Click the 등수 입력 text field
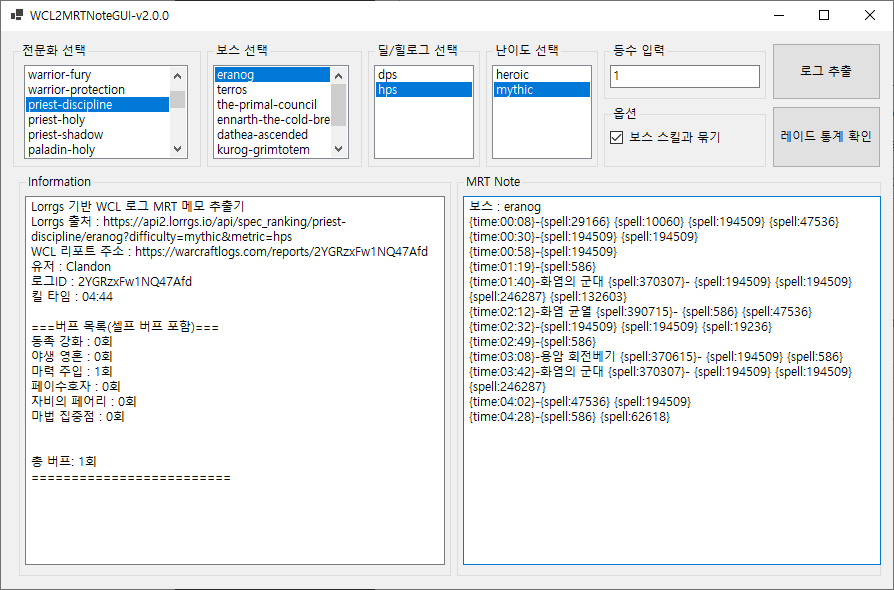The width and height of the screenshot is (894, 590). [x=685, y=76]
